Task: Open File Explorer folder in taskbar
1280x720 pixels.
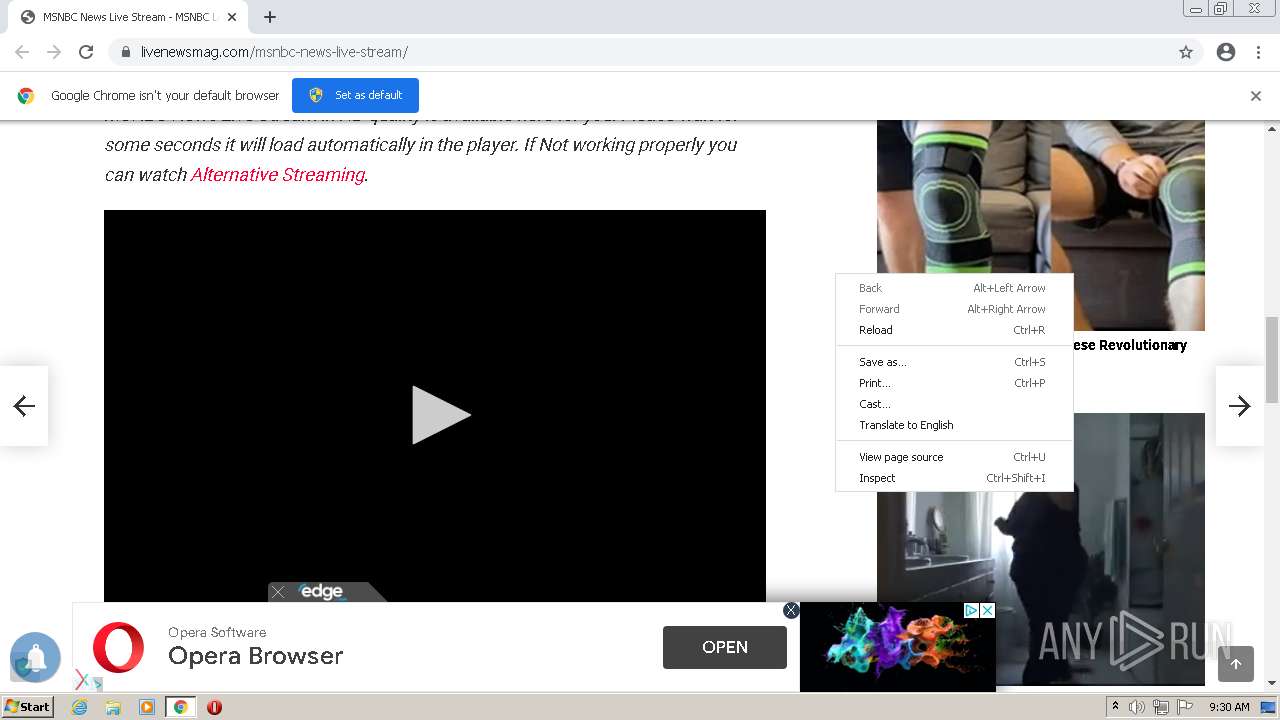Action: [113, 707]
